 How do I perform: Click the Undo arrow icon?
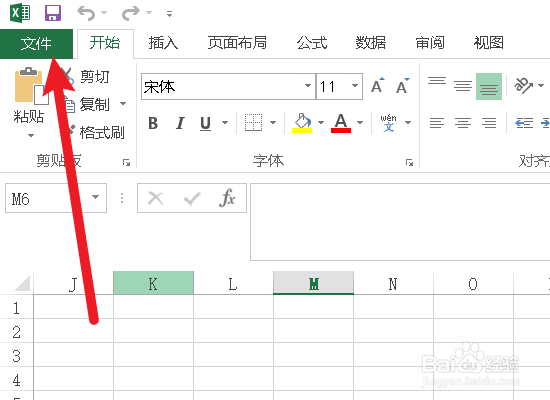tap(86, 13)
